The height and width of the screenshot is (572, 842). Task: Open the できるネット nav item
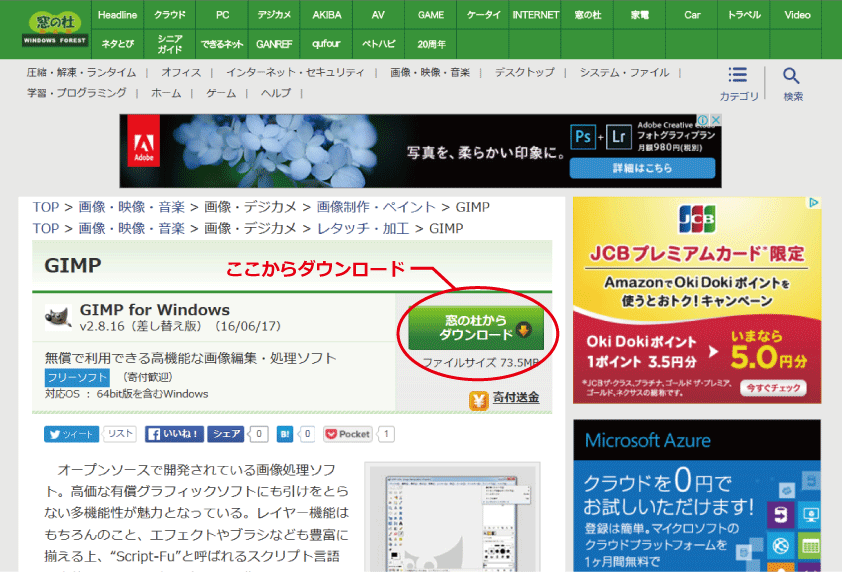pyautogui.click(x=222, y=44)
